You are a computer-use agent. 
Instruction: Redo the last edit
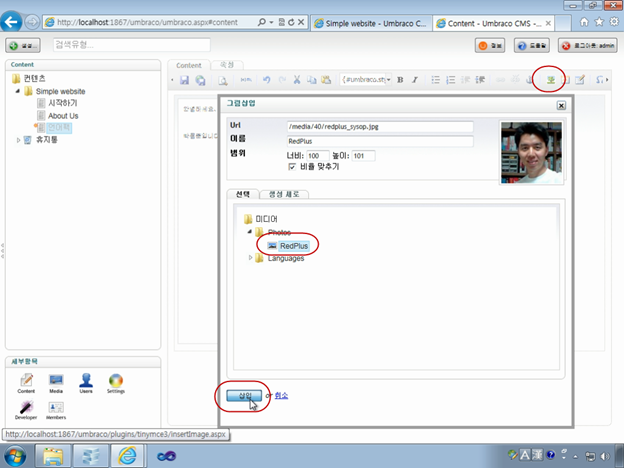(282, 80)
